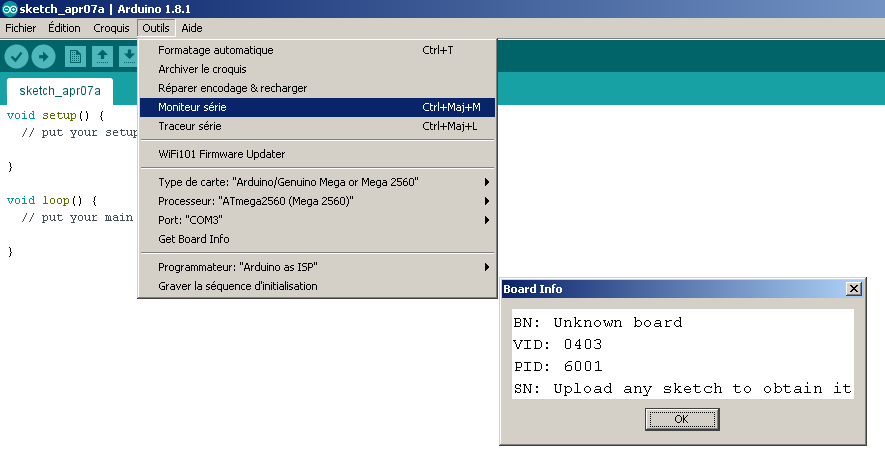Select Get Board Info
Image resolution: width=885 pixels, height=459 pixels.
317,239
